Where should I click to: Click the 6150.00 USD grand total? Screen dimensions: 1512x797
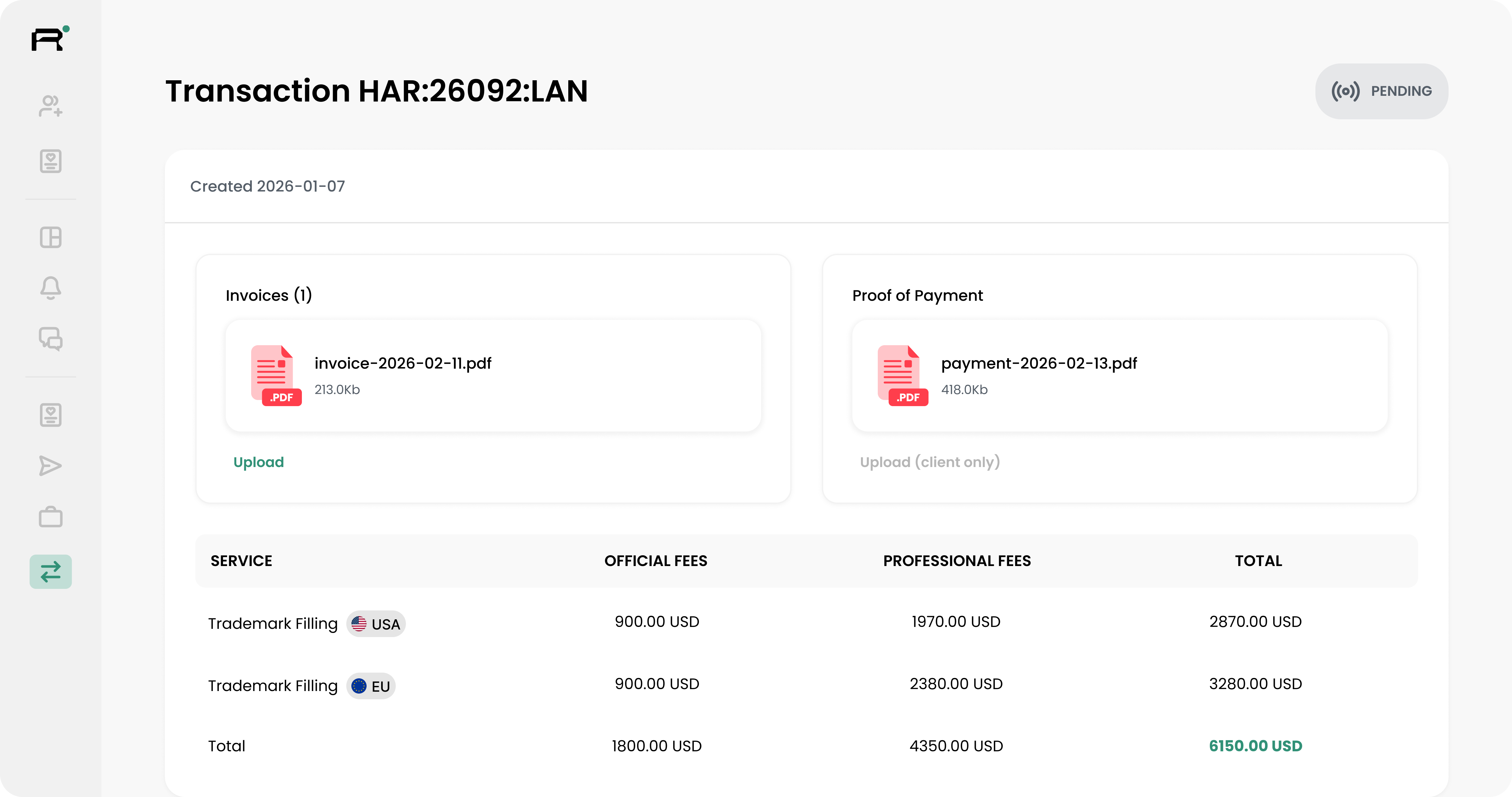1255,746
